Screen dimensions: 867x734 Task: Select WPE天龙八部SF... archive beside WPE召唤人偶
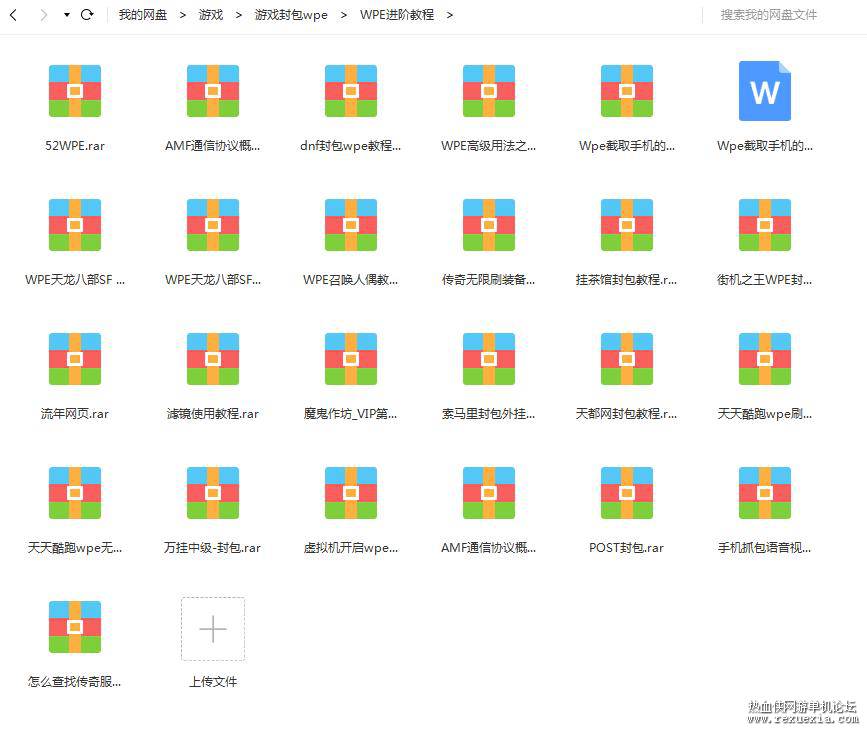tap(213, 225)
